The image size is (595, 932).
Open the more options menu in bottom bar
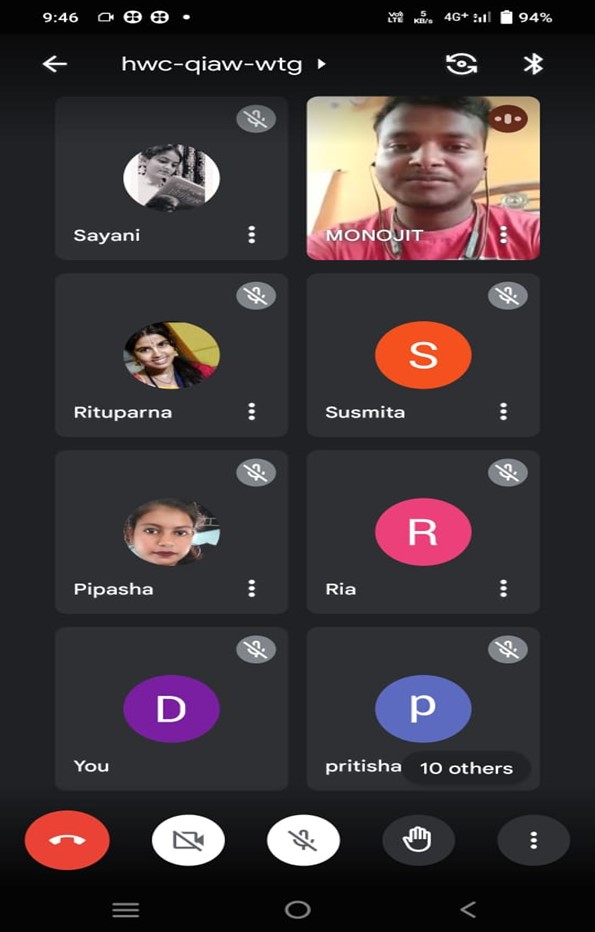point(533,840)
